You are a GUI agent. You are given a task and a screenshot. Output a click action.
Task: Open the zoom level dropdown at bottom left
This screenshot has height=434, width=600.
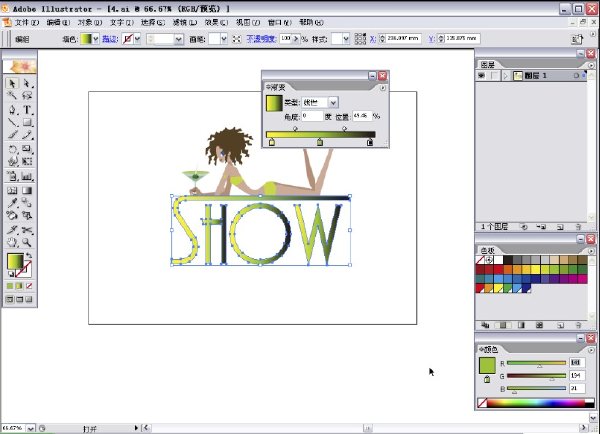pos(31,429)
